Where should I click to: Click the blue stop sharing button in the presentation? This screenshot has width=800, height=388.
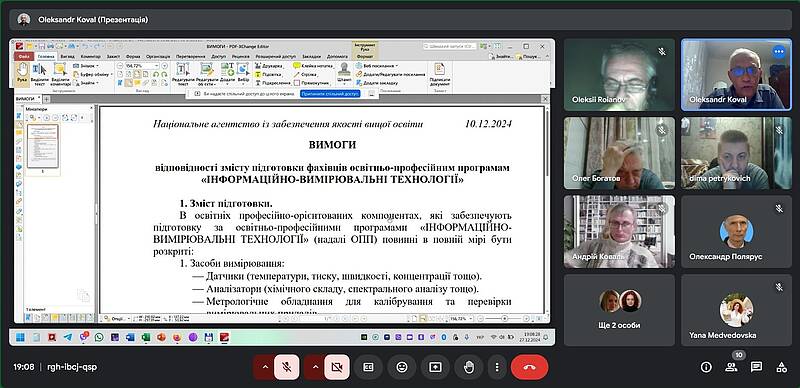pyautogui.click(x=330, y=94)
